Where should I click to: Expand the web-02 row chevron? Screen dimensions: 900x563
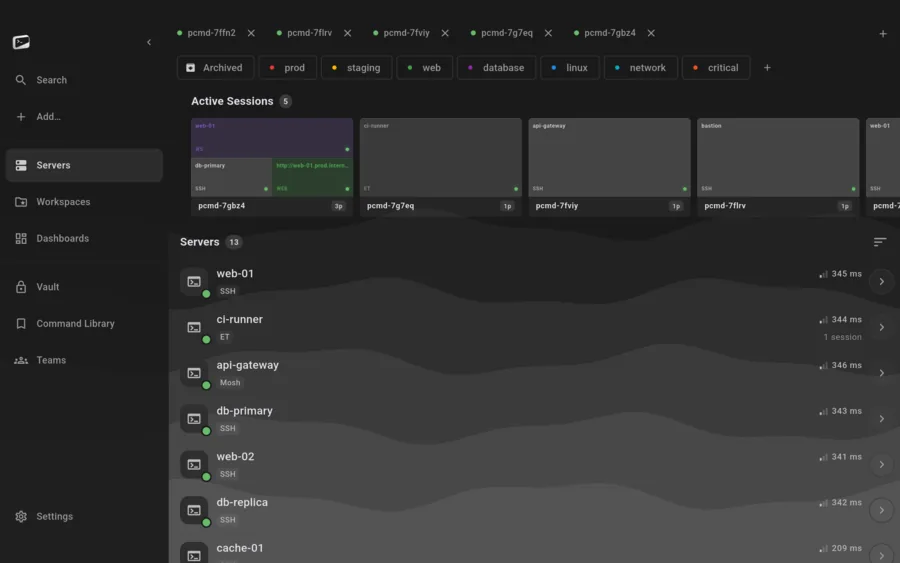click(882, 464)
